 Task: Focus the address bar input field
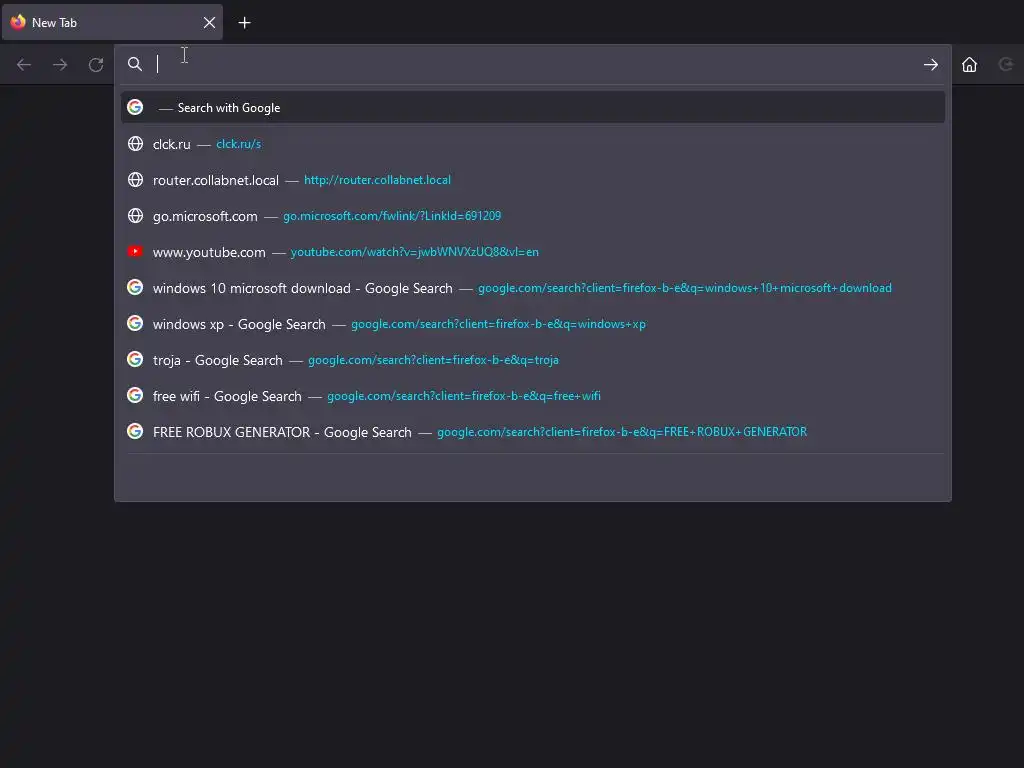[532, 64]
